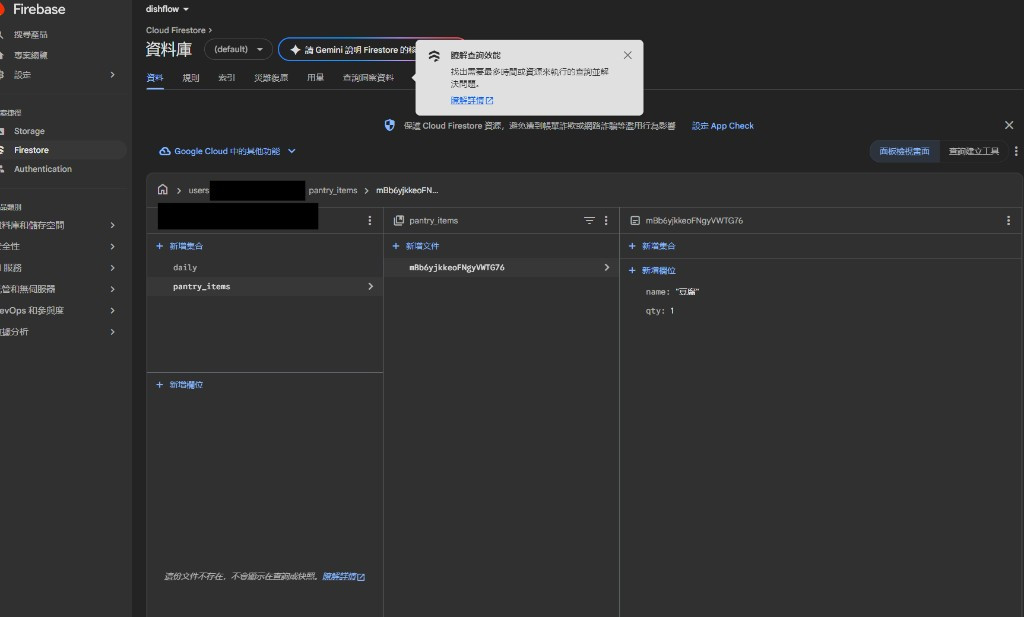Switch to the 用量 tab

[315, 78]
